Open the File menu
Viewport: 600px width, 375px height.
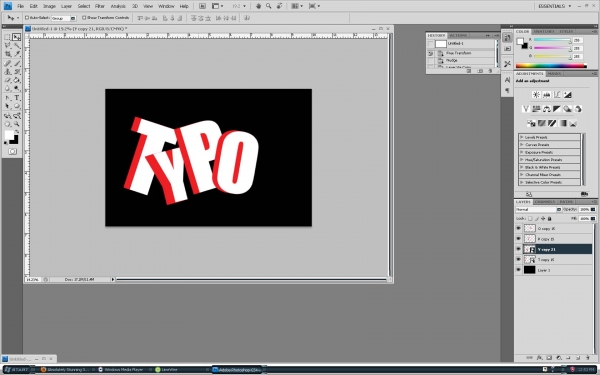click(x=21, y=6)
